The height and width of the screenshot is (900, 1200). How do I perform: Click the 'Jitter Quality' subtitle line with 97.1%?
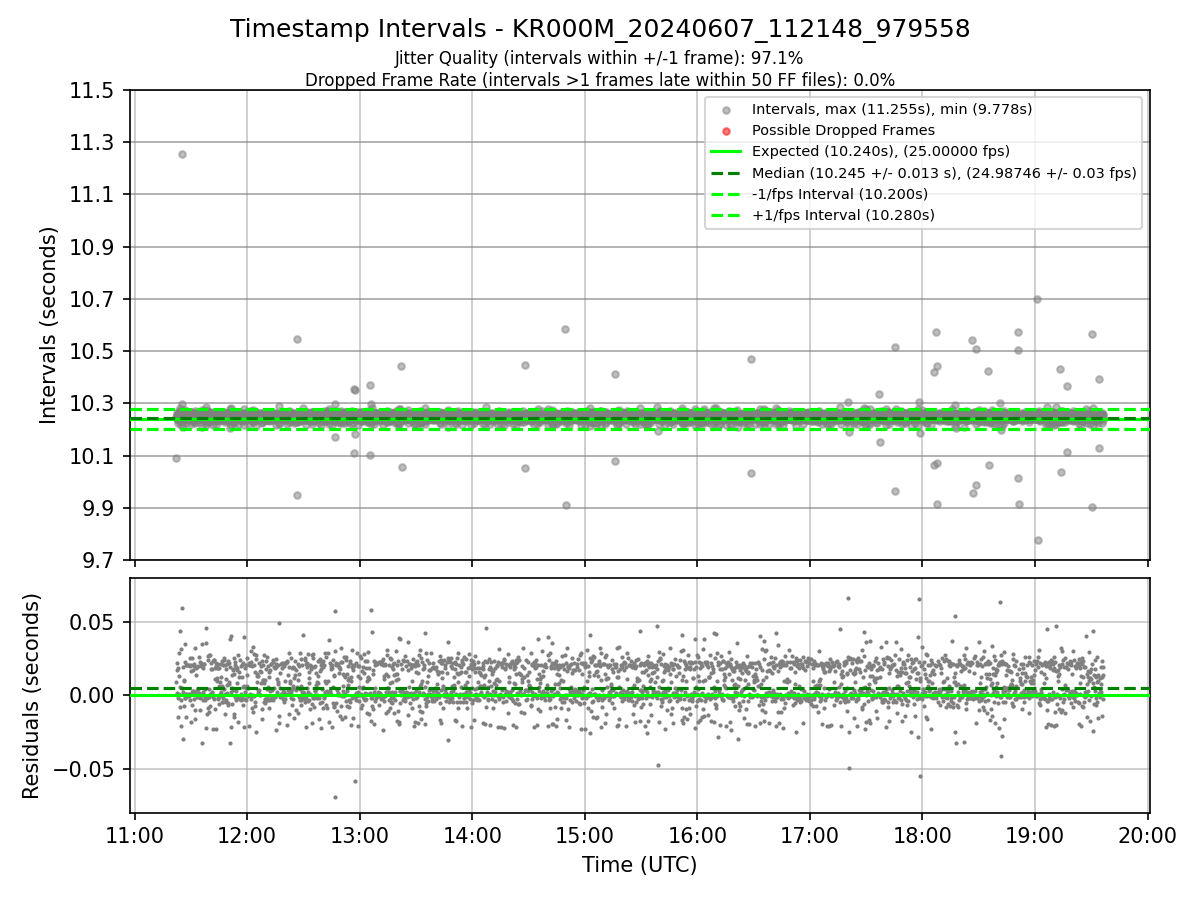(x=599, y=58)
